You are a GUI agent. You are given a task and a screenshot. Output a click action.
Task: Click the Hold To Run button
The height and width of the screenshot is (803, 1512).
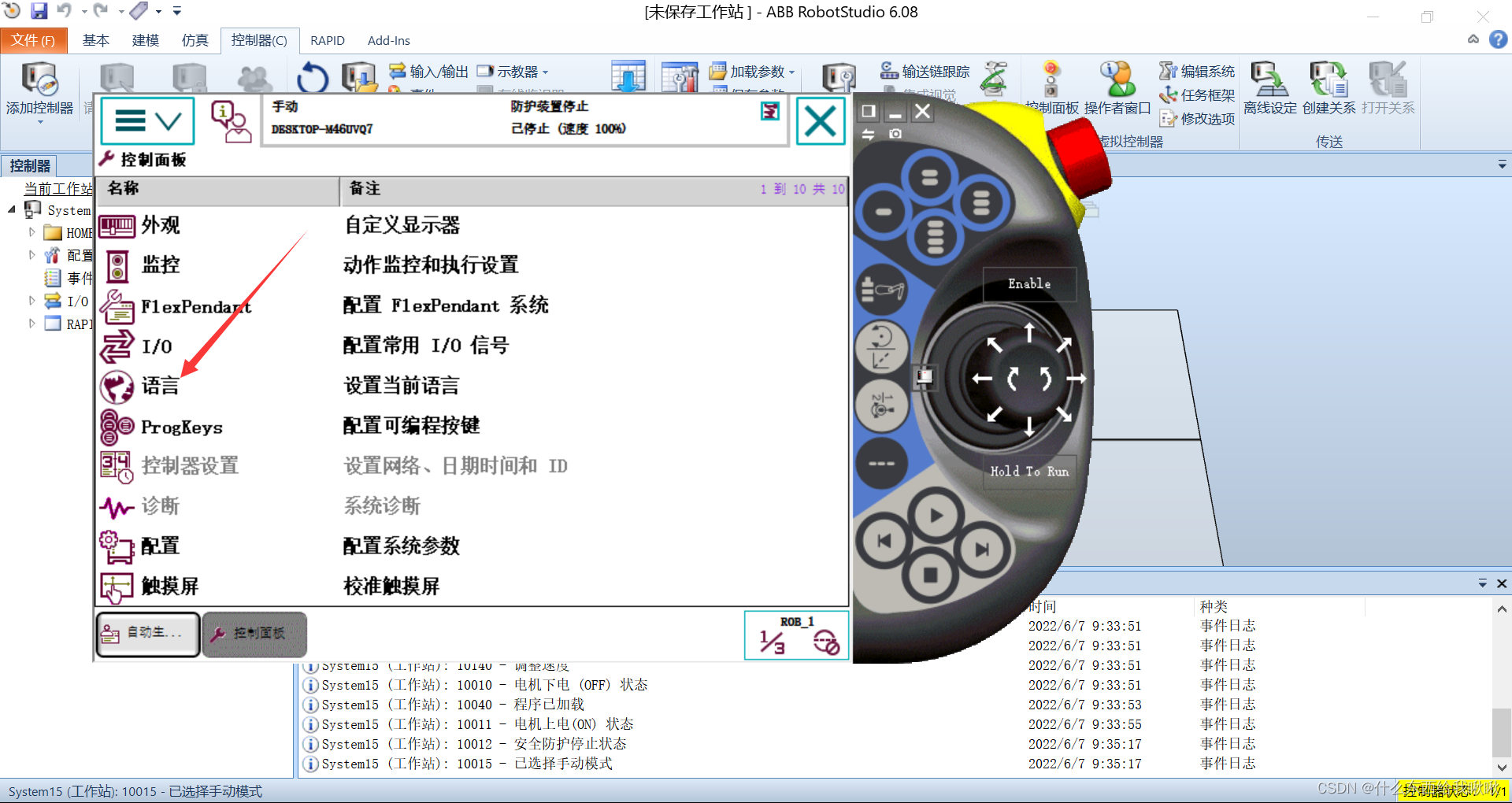tap(1029, 472)
